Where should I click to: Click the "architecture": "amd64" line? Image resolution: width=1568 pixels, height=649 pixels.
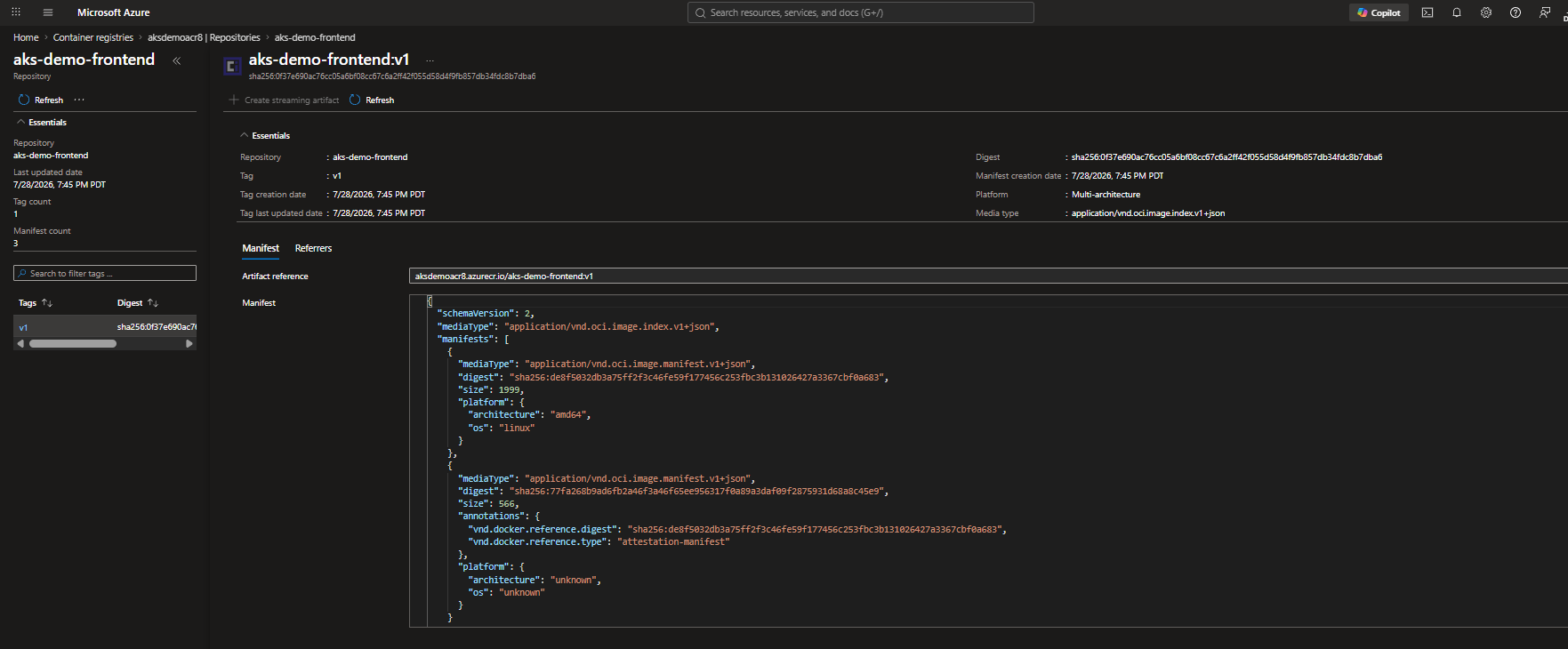529,415
